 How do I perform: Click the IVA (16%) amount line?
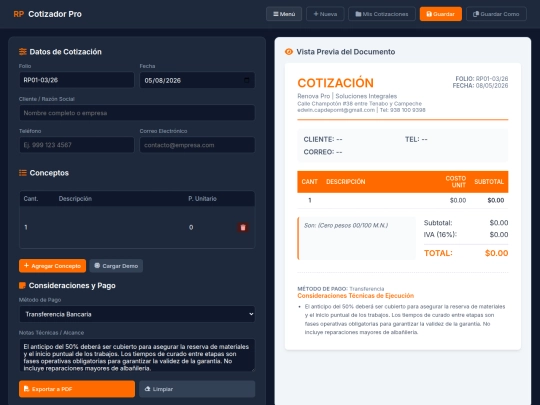tap(466, 235)
